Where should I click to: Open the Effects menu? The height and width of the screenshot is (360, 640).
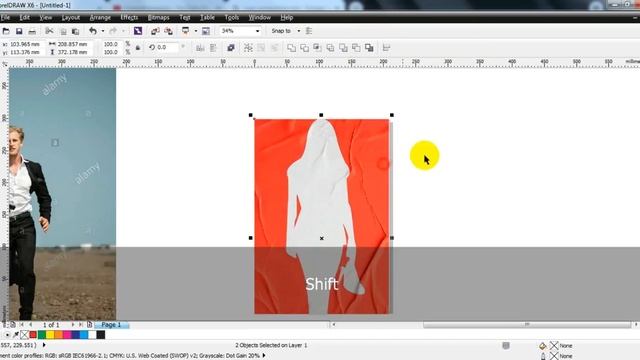click(x=129, y=18)
